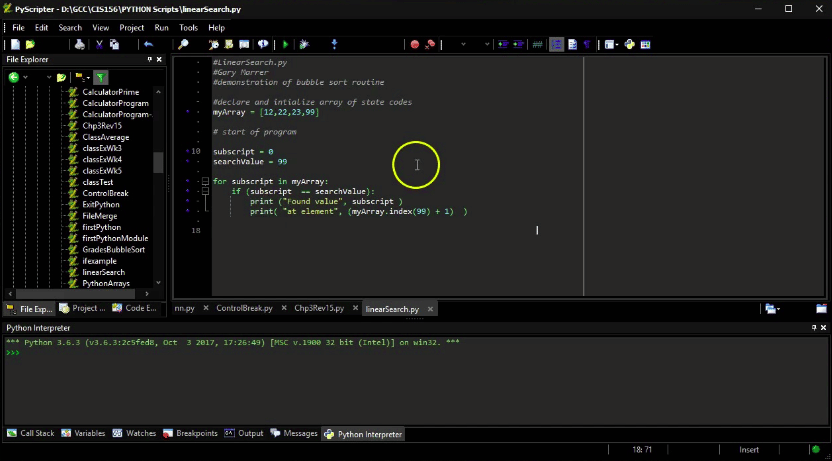Select CalculatorPrime in file tree

pos(110,92)
